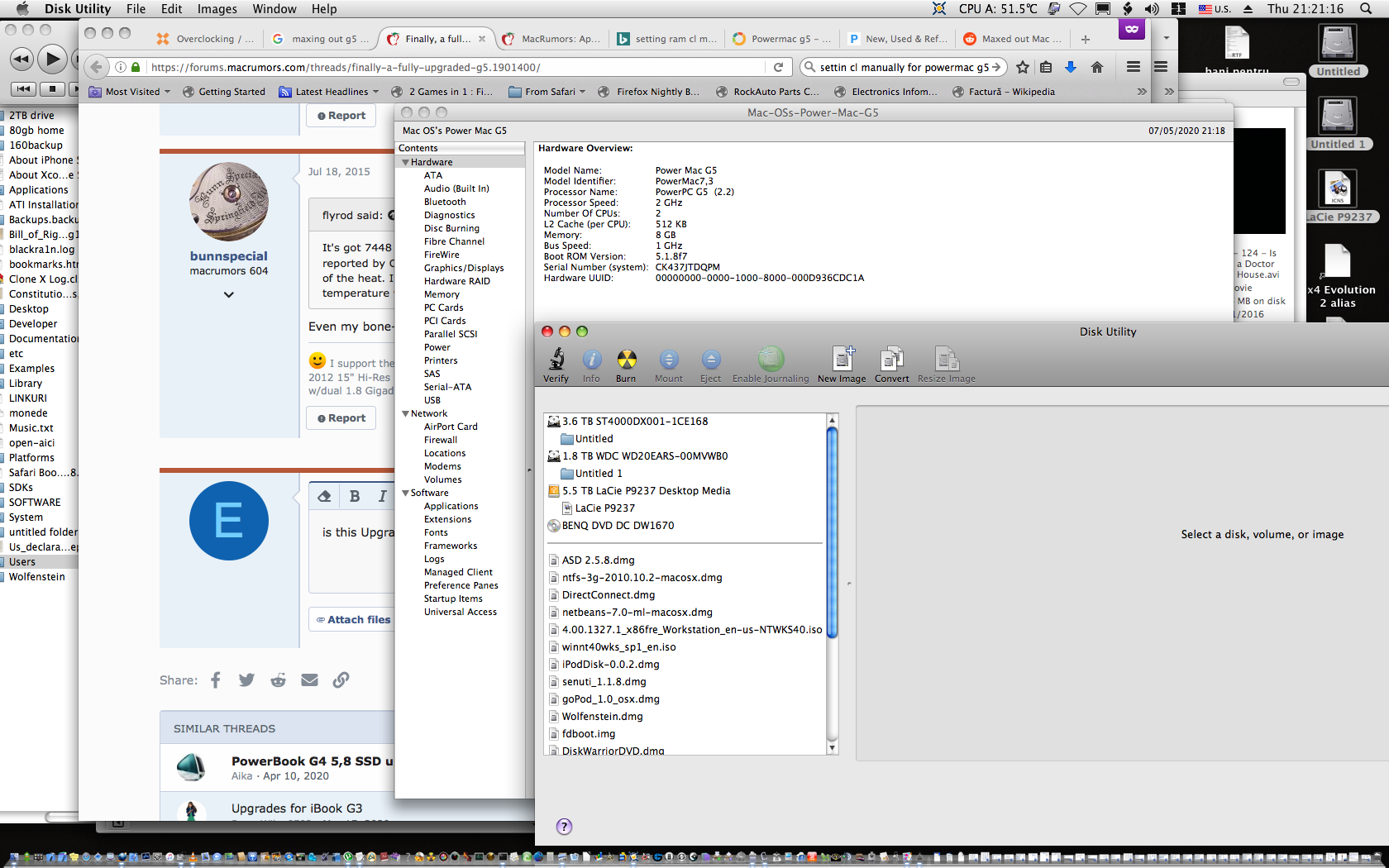
Task: Open From Safari bookmarks folder dropdown
Action: click(547, 92)
